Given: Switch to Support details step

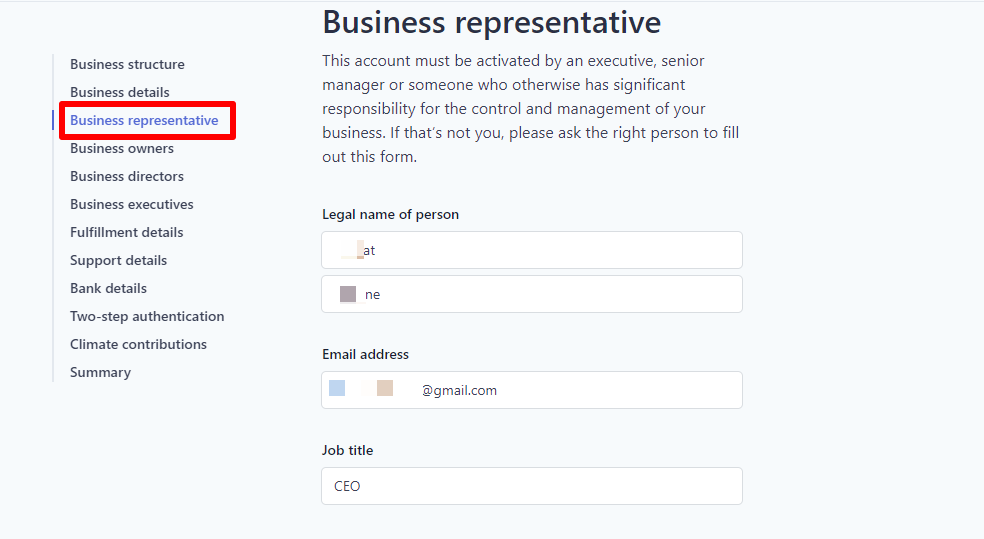Looking at the screenshot, I should pos(118,260).
